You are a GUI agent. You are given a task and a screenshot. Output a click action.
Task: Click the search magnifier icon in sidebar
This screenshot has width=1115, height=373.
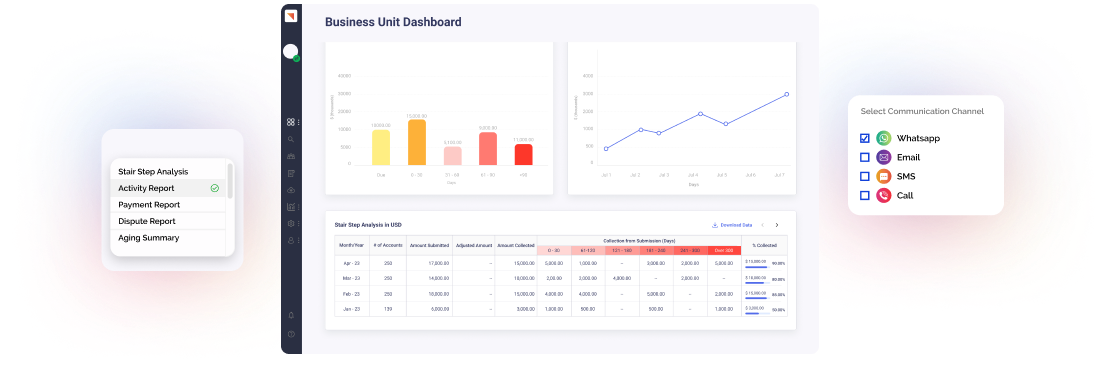click(x=290, y=139)
